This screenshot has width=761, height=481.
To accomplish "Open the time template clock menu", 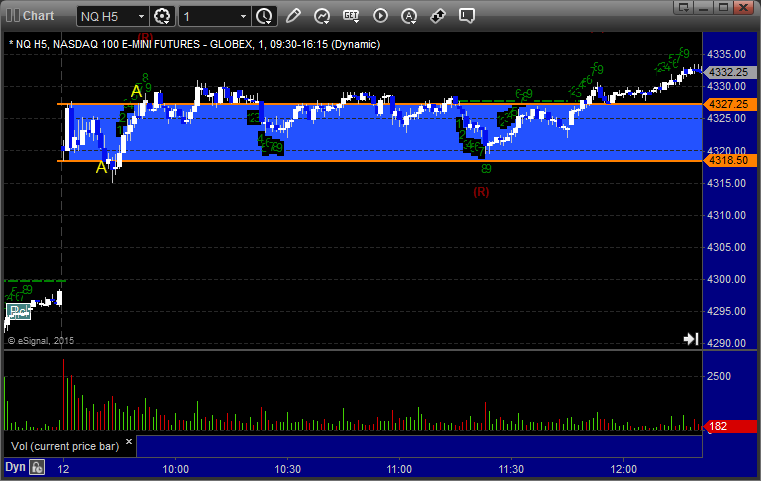I will pos(265,17).
